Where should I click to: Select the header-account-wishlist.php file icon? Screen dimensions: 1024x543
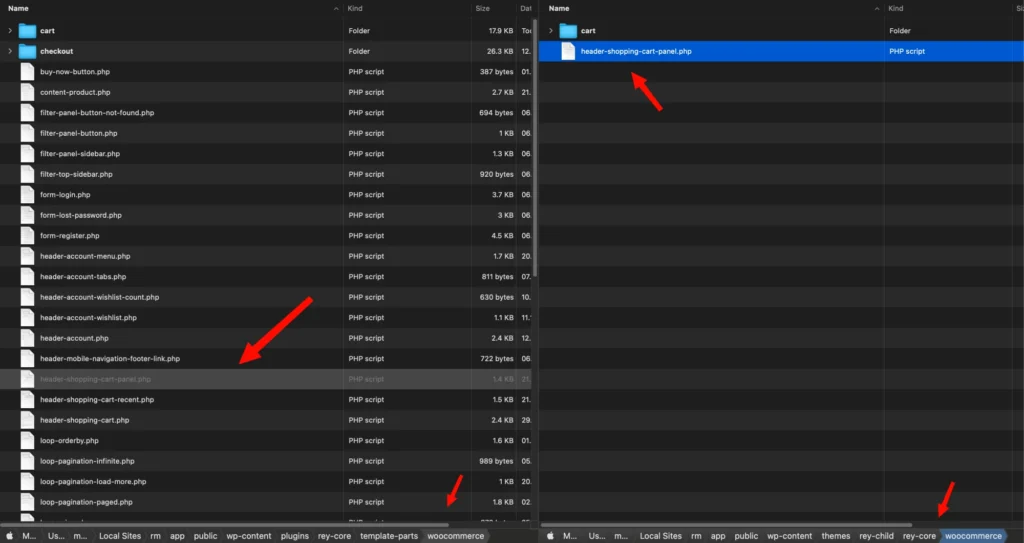pos(27,318)
